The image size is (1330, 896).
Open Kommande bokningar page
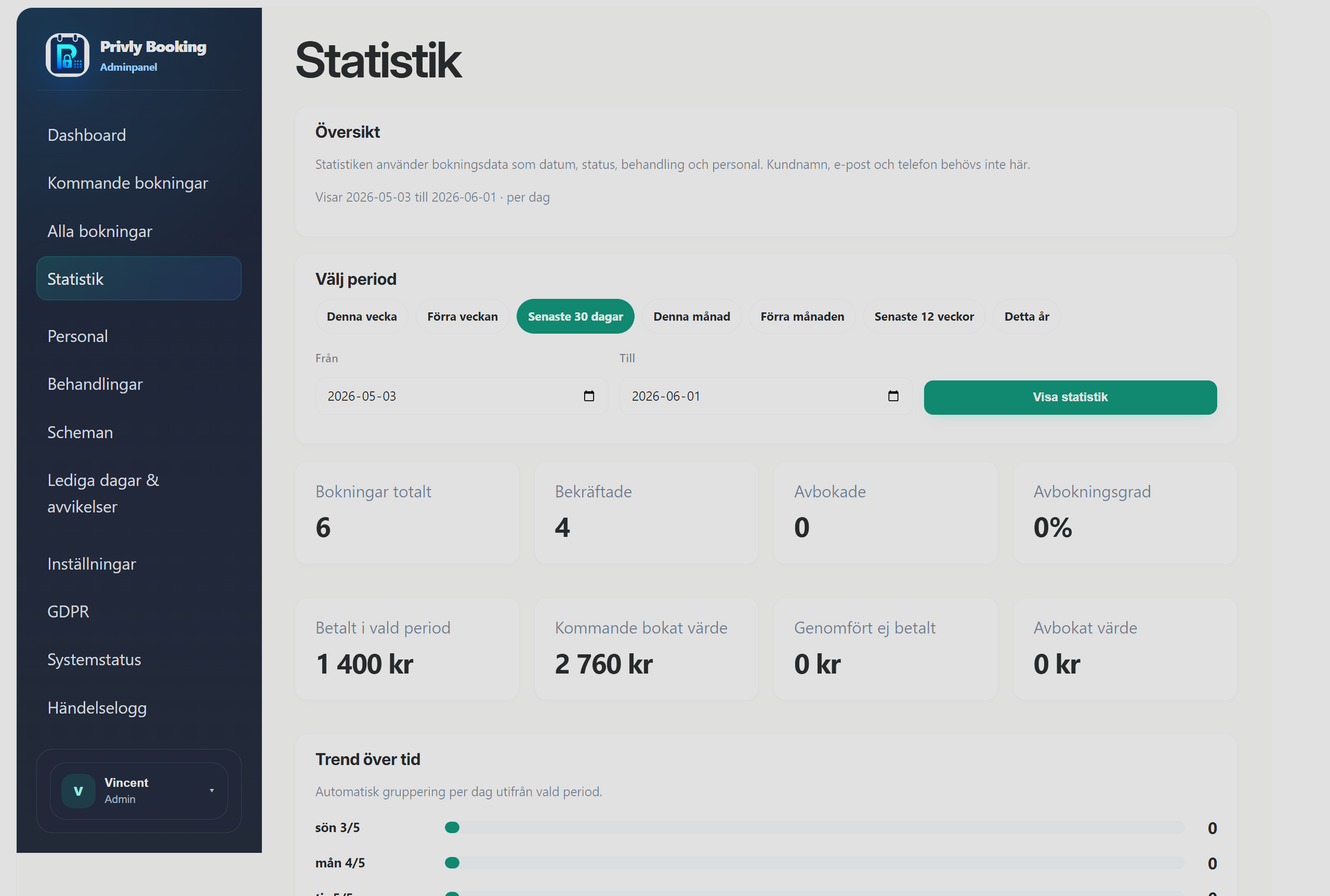tap(139, 183)
